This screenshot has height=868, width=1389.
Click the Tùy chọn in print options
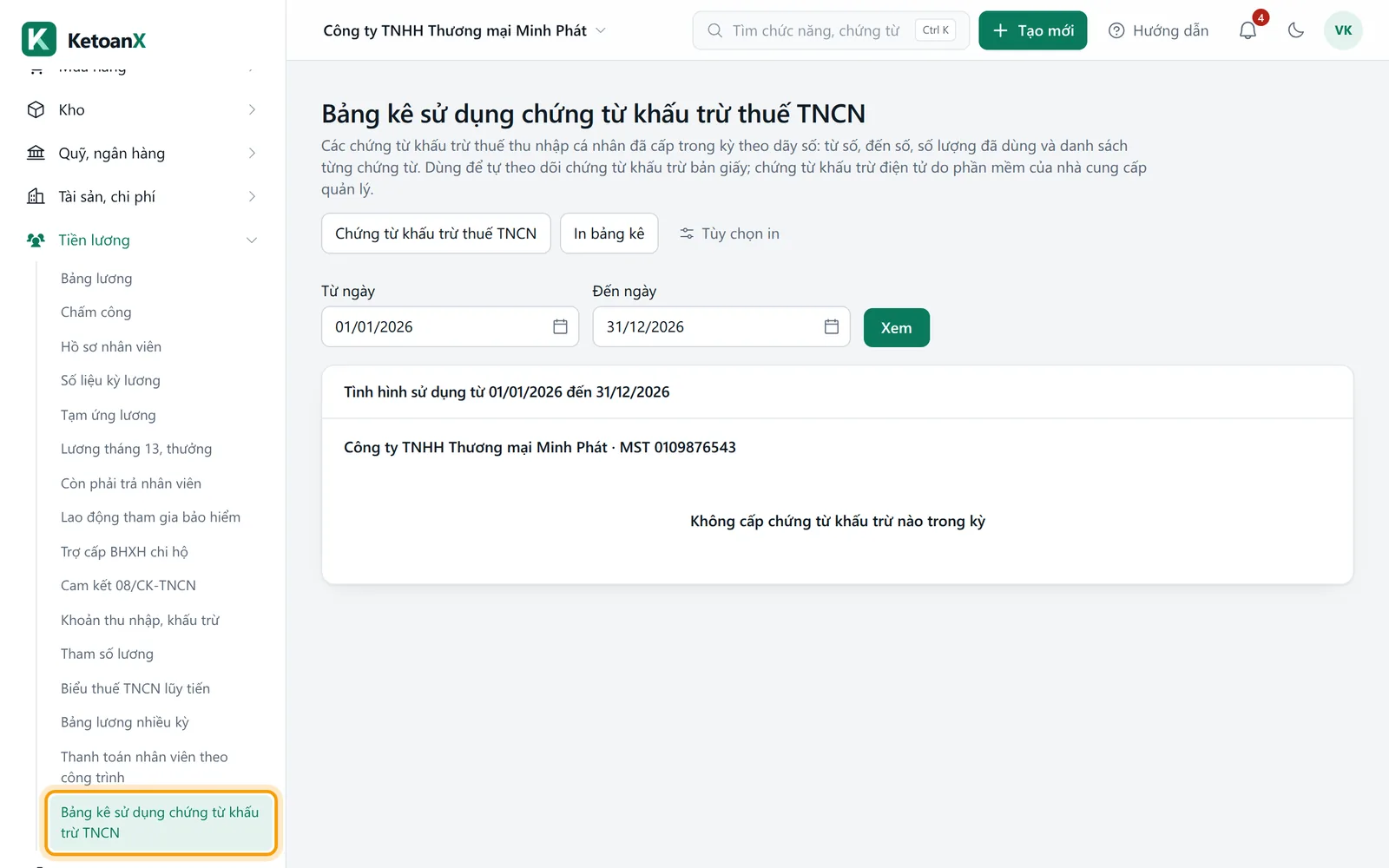(x=730, y=233)
